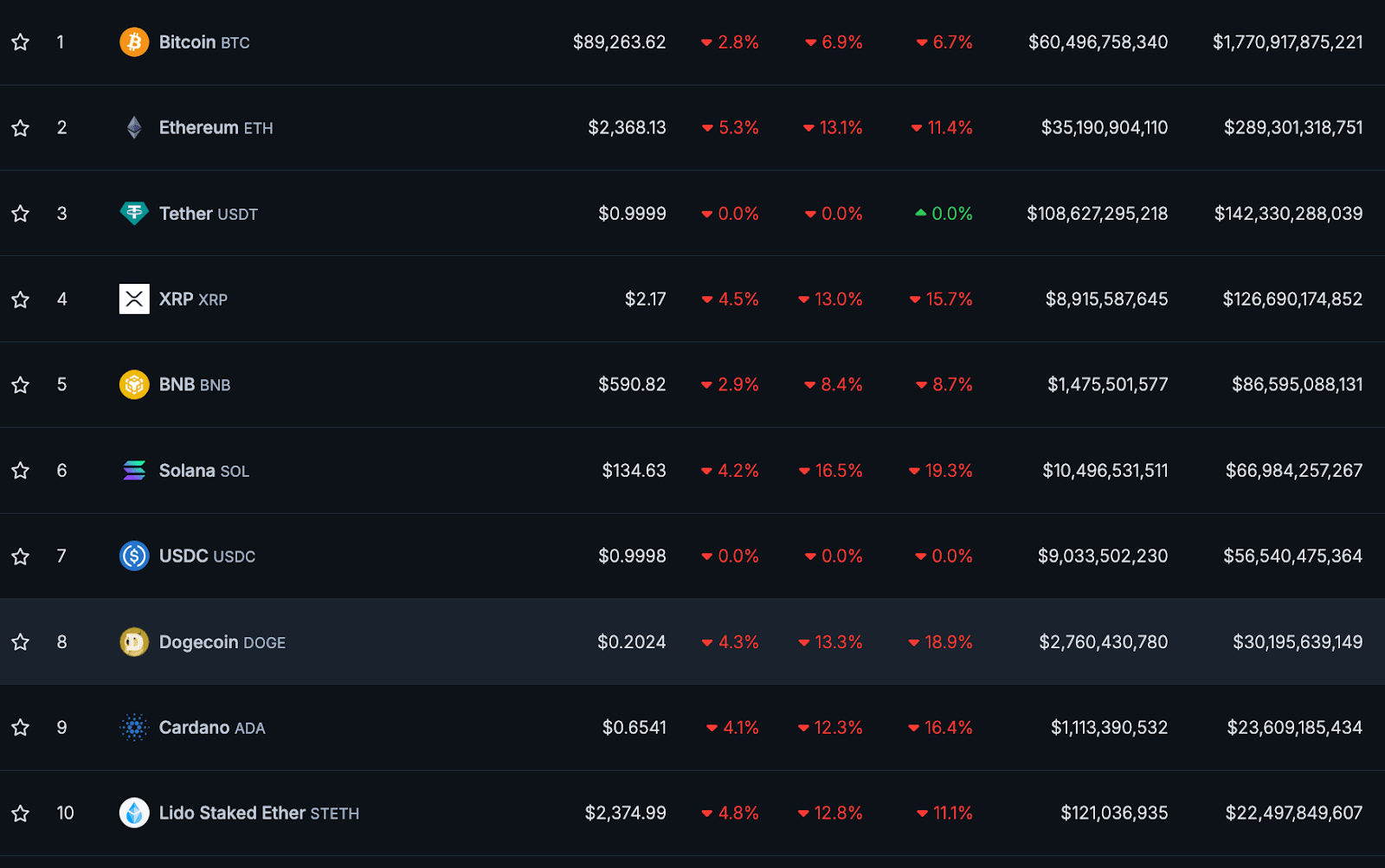Select Cardano price $0.6541

point(634,728)
